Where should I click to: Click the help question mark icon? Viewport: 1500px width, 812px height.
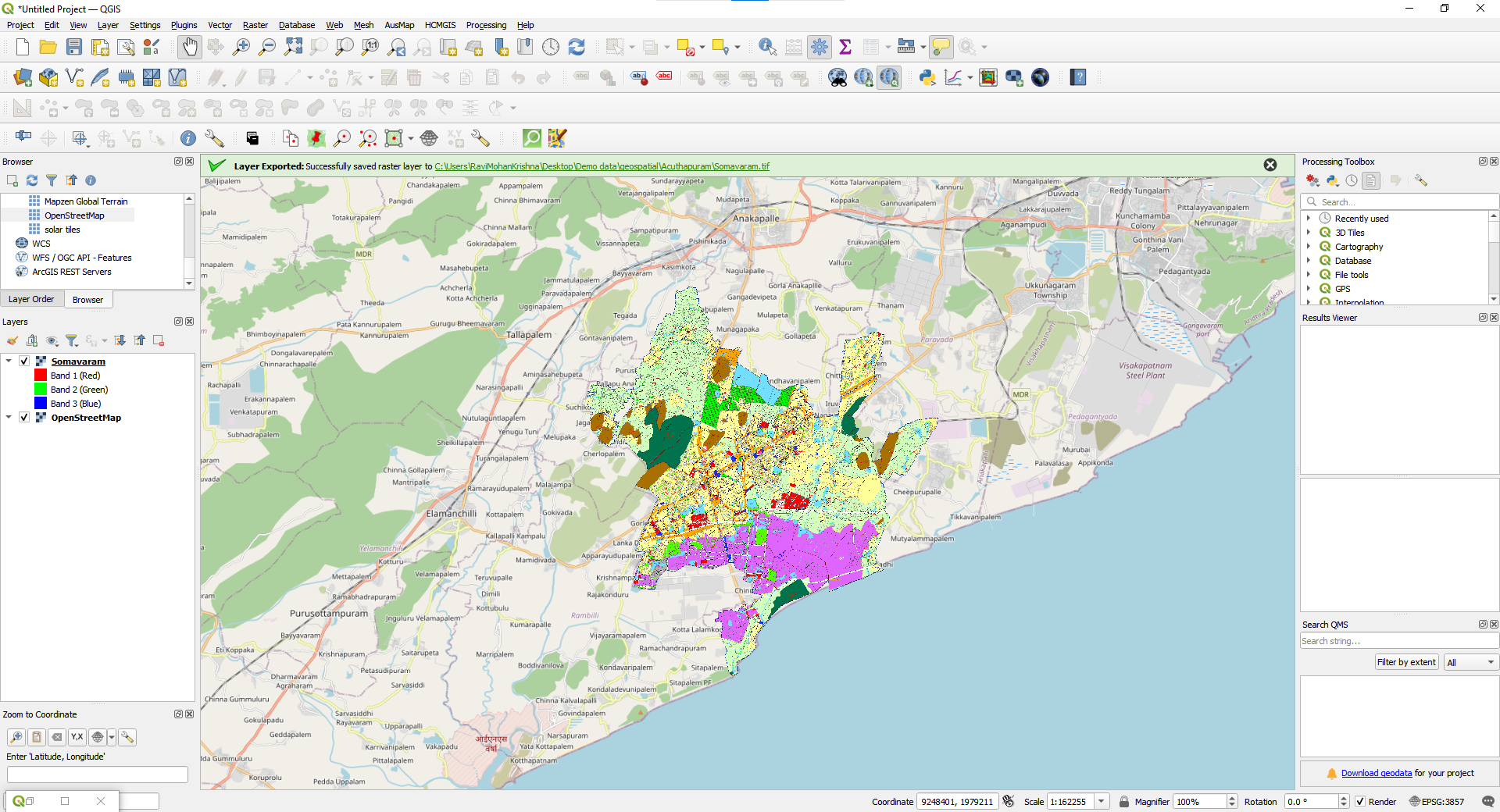(1078, 77)
